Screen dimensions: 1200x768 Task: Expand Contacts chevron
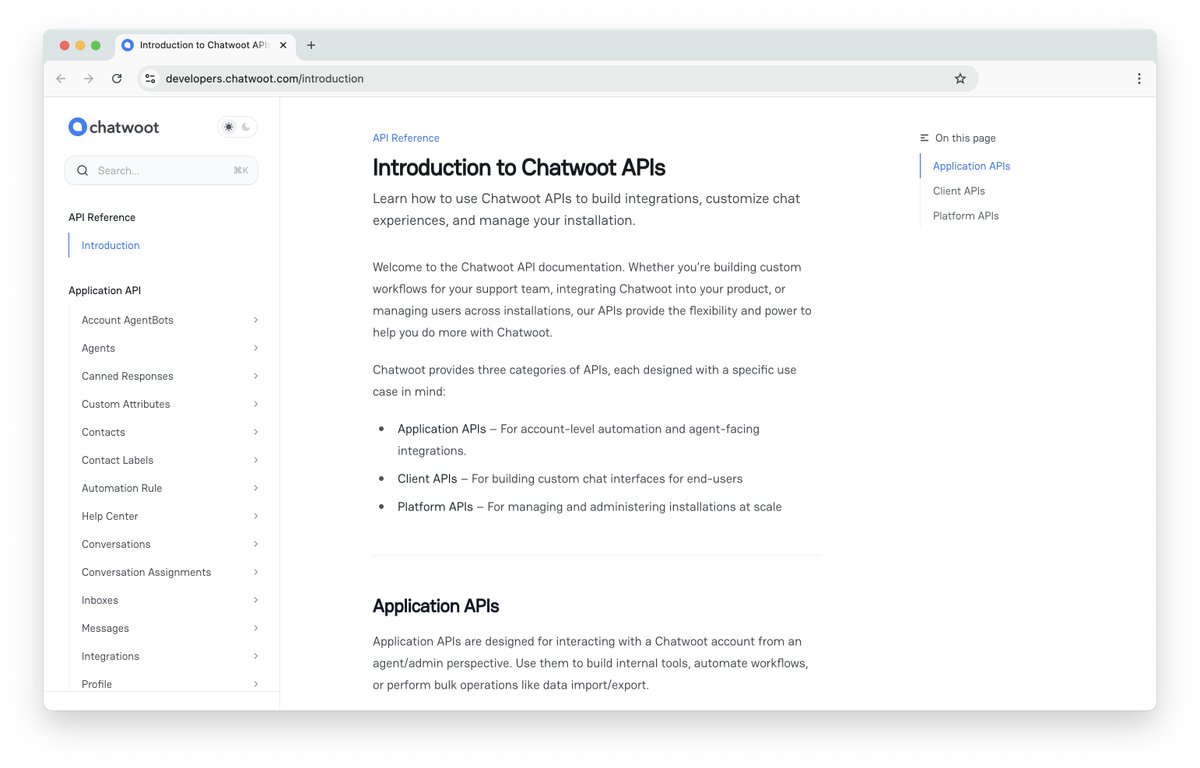[256, 432]
